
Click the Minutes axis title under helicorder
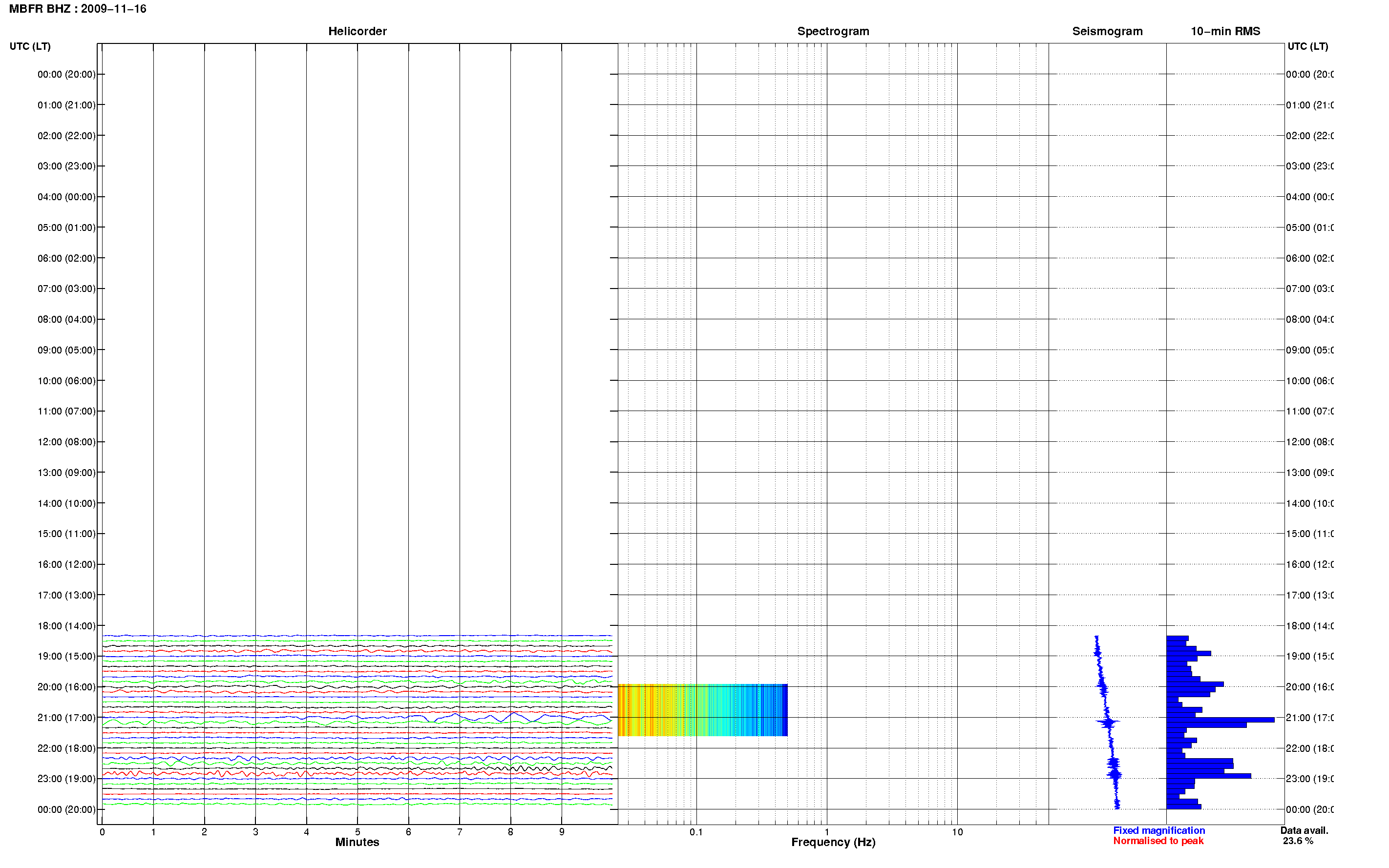click(357, 842)
